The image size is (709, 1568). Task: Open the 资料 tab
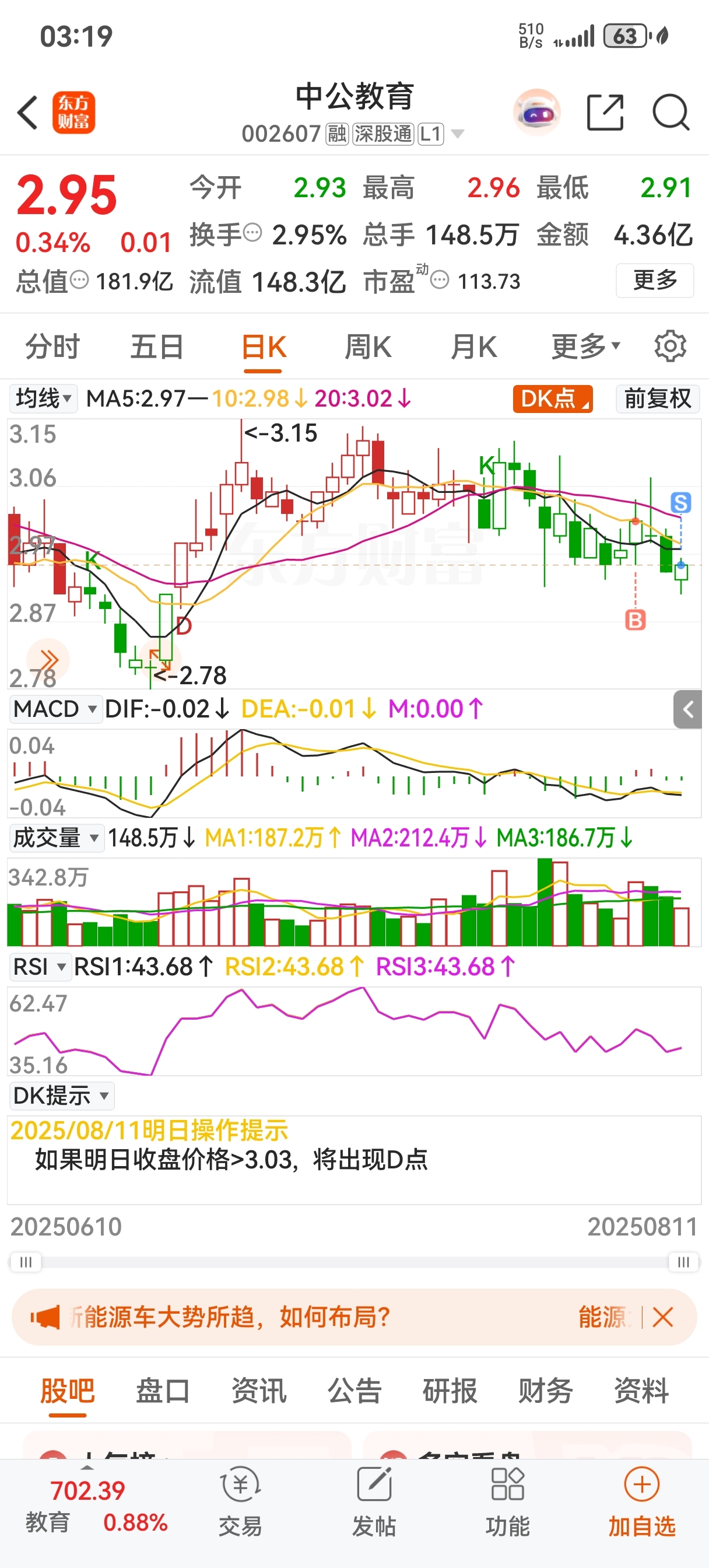(641, 1391)
